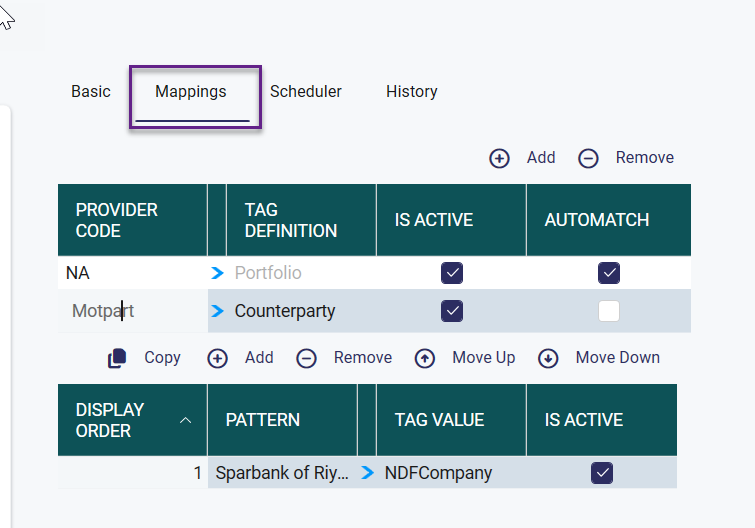Click the upper Remove minus-circle icon
This screenshot has height=528, width=755.
(x=589, y=158)
